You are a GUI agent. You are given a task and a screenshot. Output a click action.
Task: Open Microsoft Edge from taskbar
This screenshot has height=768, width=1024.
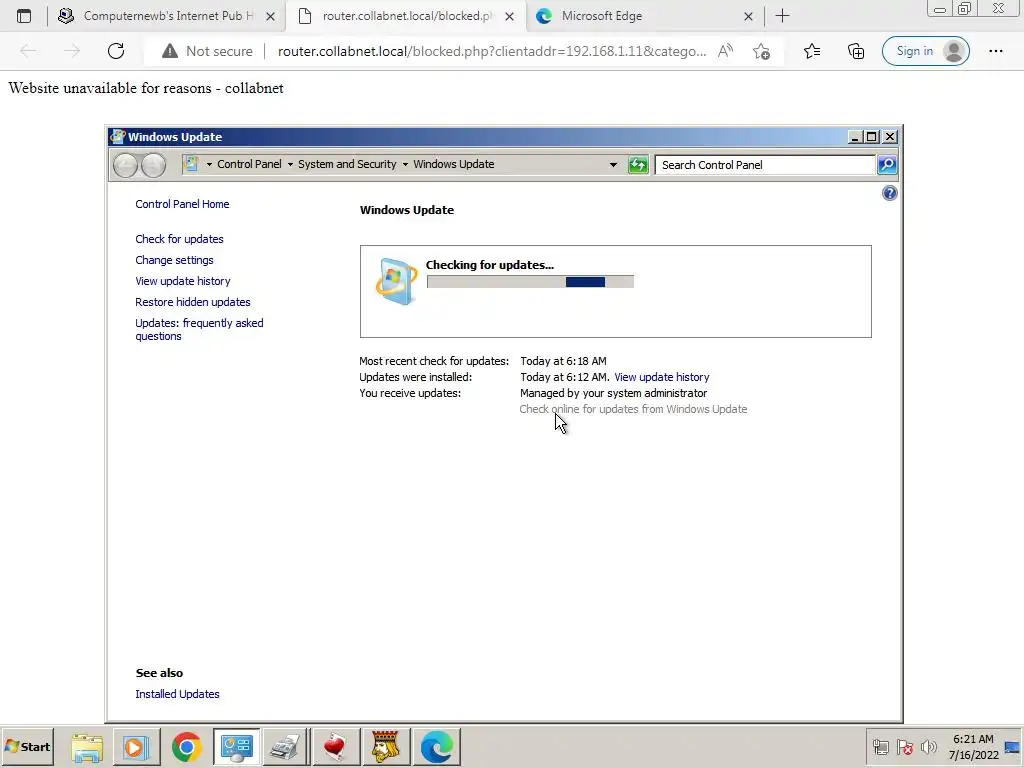436,747
